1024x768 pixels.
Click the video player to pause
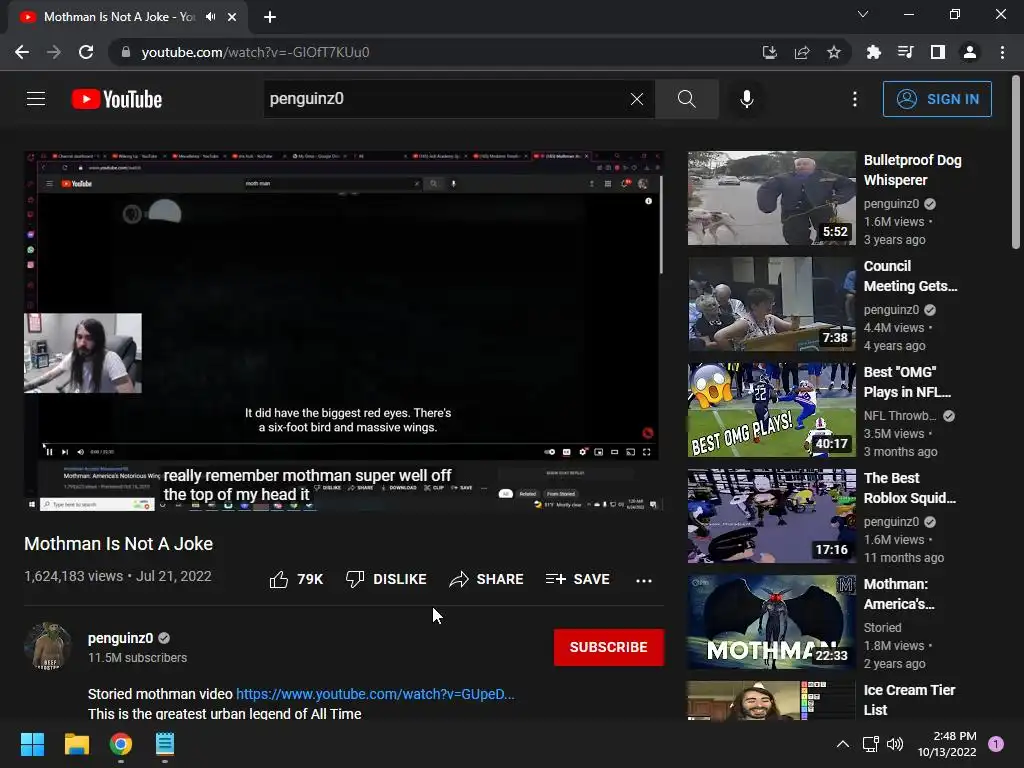(344, 331)
